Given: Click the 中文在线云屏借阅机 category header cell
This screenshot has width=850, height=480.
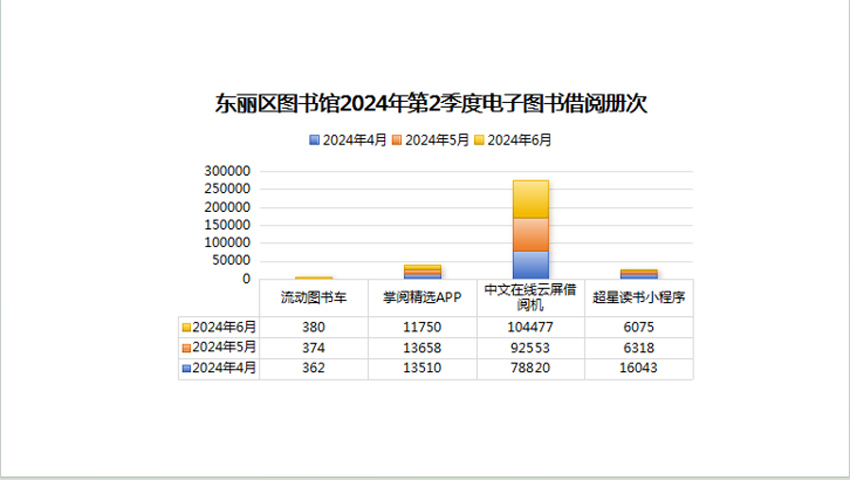Looking at the screenshot, I should click(x=530, y=297).
